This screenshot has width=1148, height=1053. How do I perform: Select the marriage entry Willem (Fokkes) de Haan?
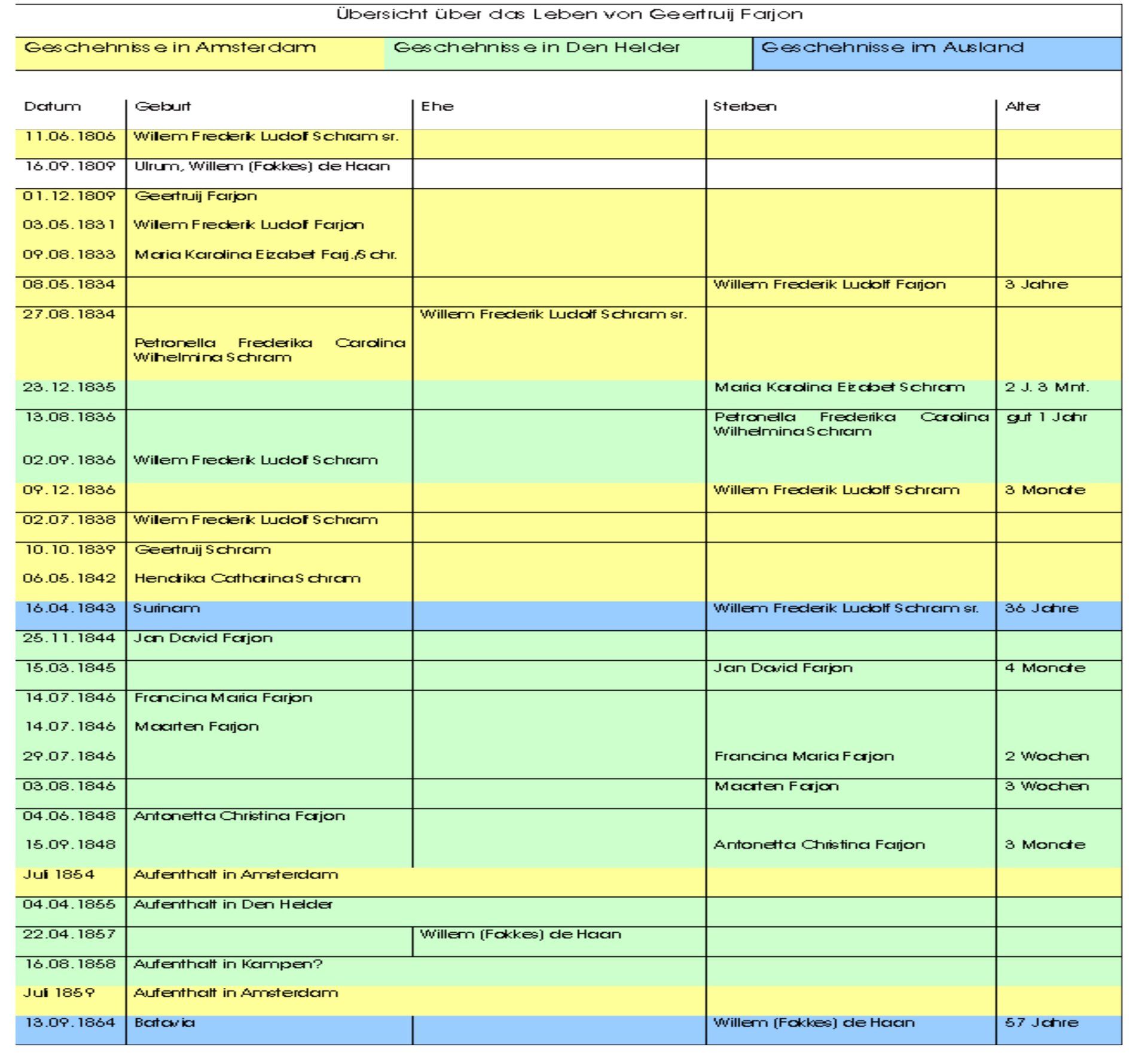coord(520,935)
